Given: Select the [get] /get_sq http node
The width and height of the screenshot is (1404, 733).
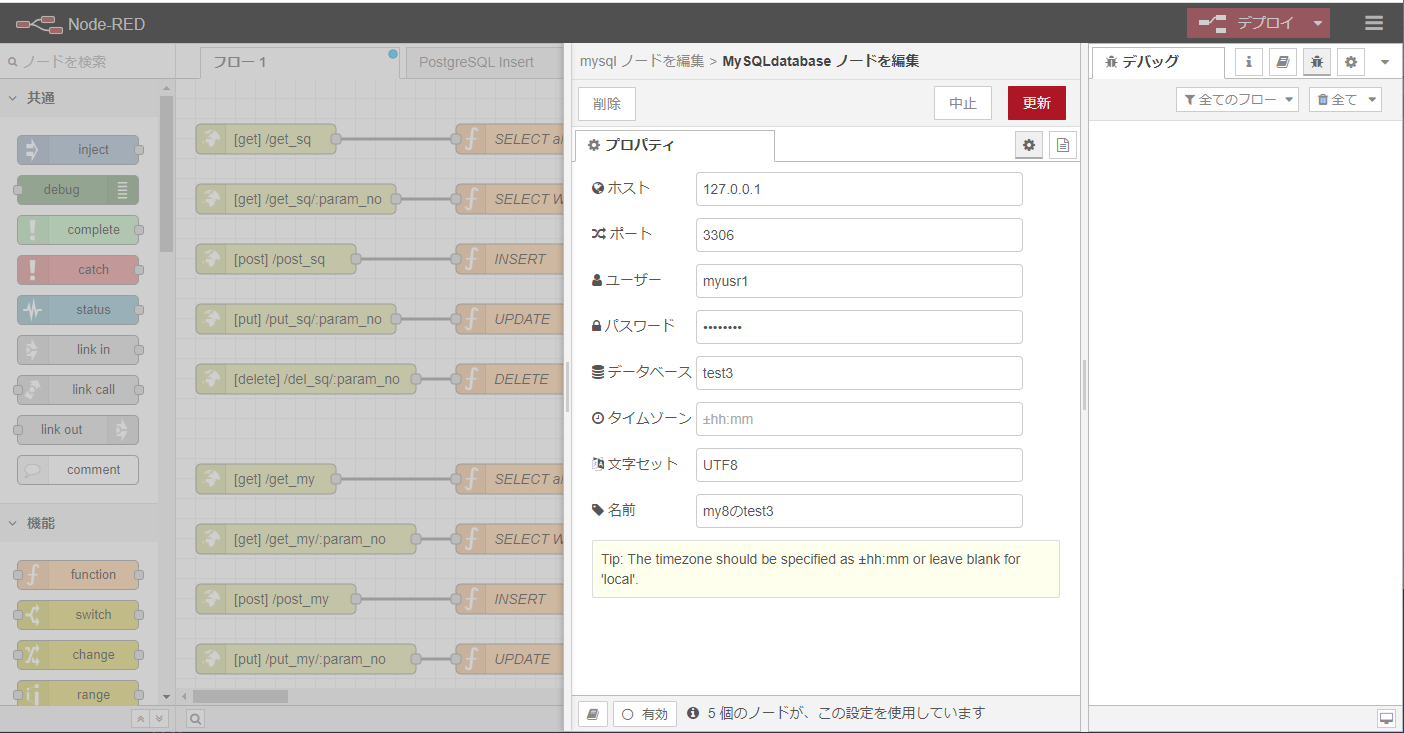Looking at the screenshot, I should pos(265,139).
